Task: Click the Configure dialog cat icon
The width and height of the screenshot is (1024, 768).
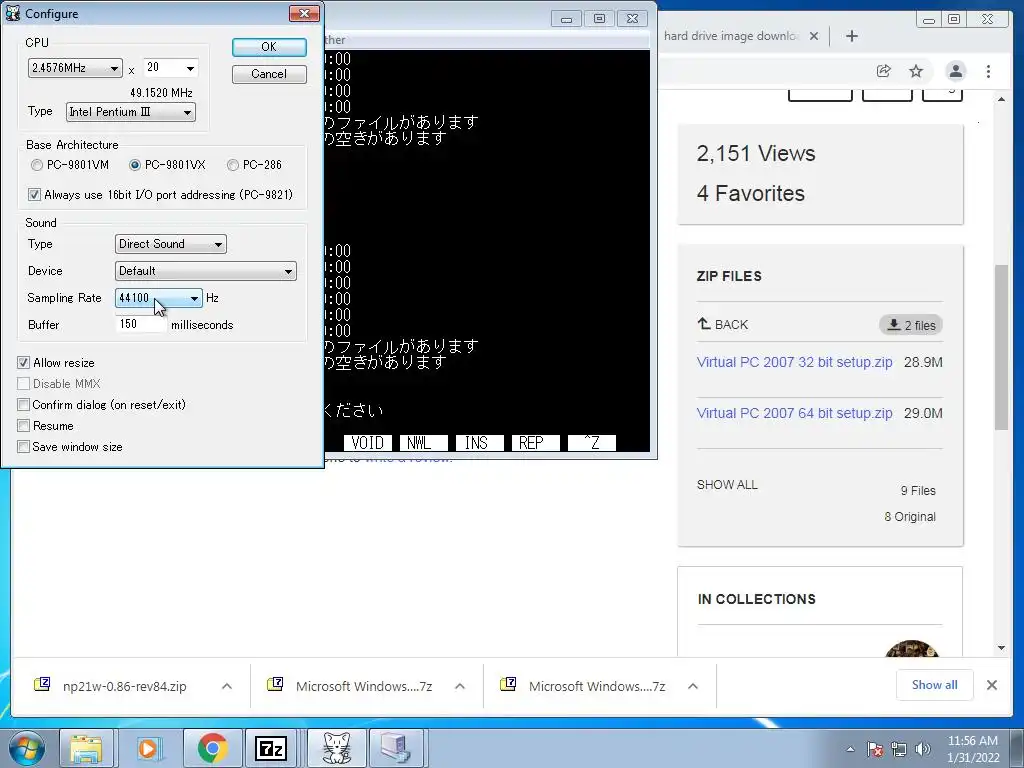Action: [x=12, y=13]
